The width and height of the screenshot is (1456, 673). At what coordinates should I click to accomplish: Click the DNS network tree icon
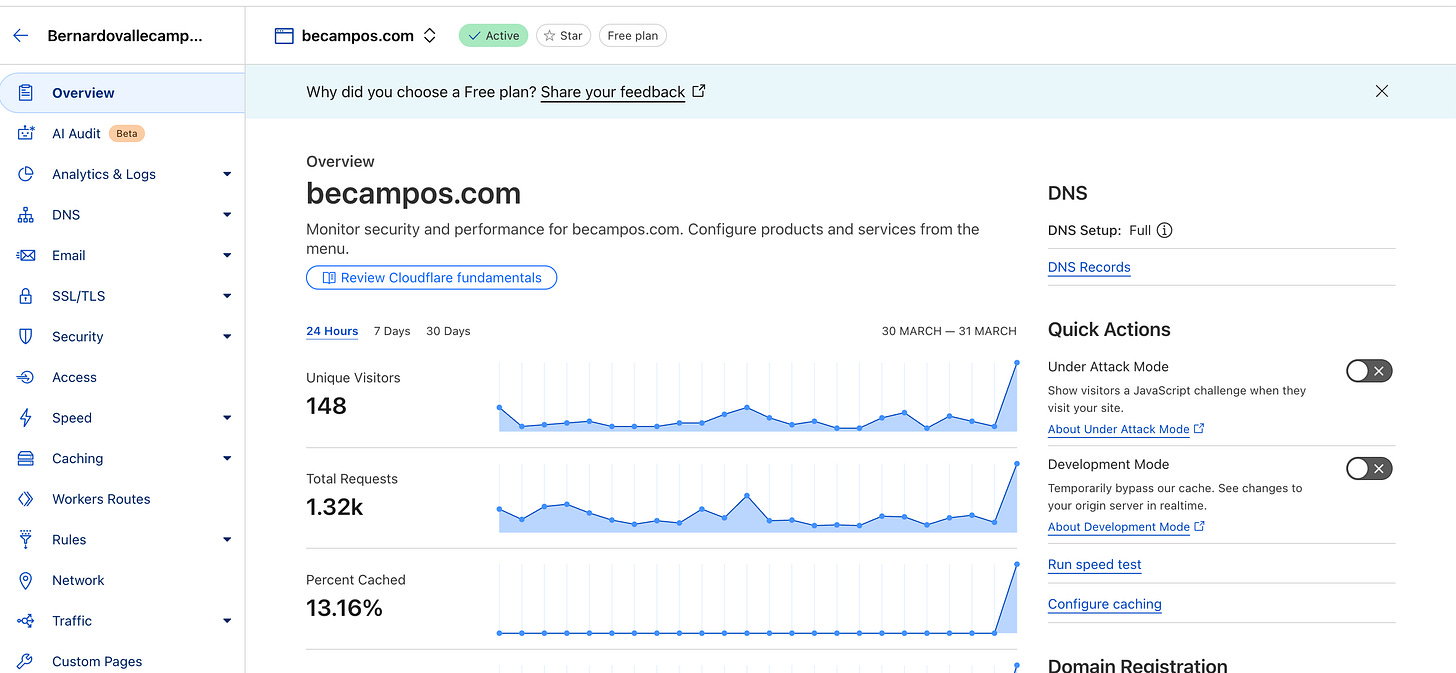coord(26,215)
